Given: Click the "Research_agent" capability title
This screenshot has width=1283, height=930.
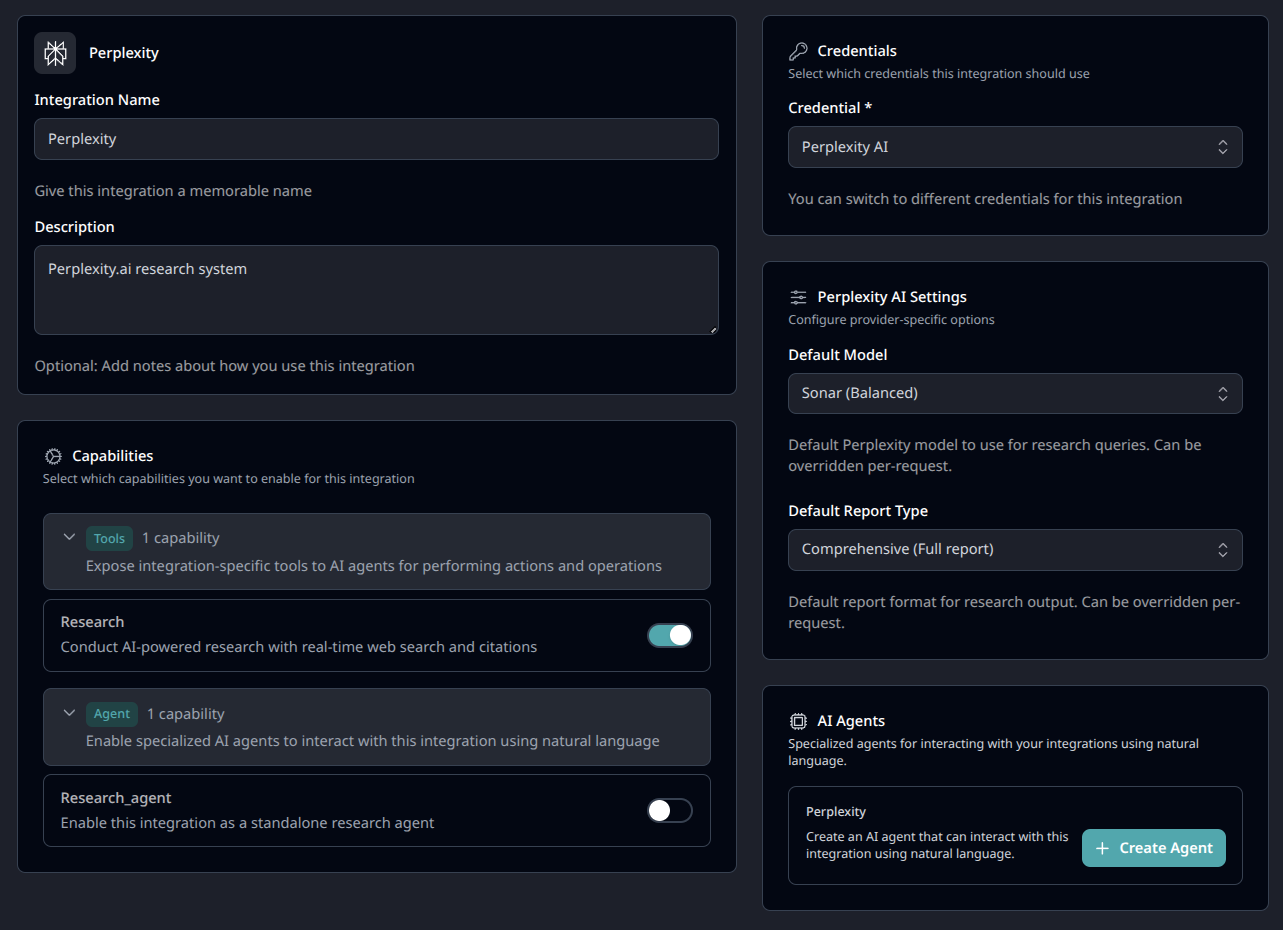Looking at the screenshot, I should click(116, 798).
